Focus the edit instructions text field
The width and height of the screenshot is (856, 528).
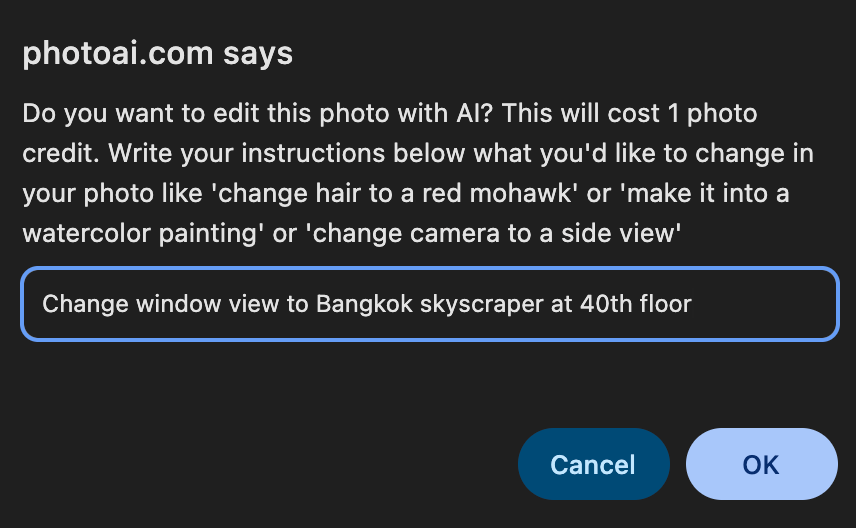pyautogui.click(x=430, y=304)
